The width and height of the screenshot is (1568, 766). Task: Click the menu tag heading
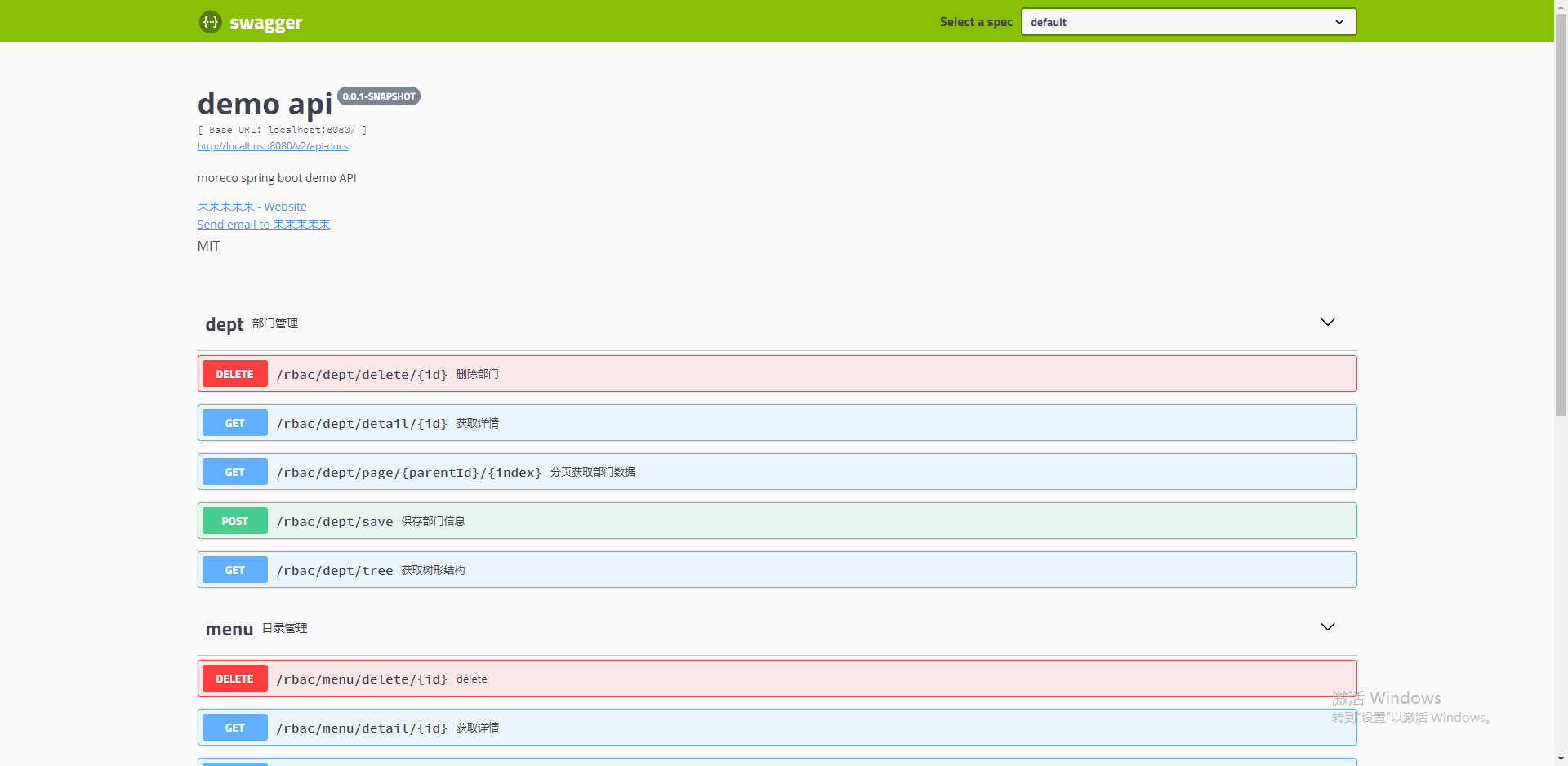(x=229, y=629)
